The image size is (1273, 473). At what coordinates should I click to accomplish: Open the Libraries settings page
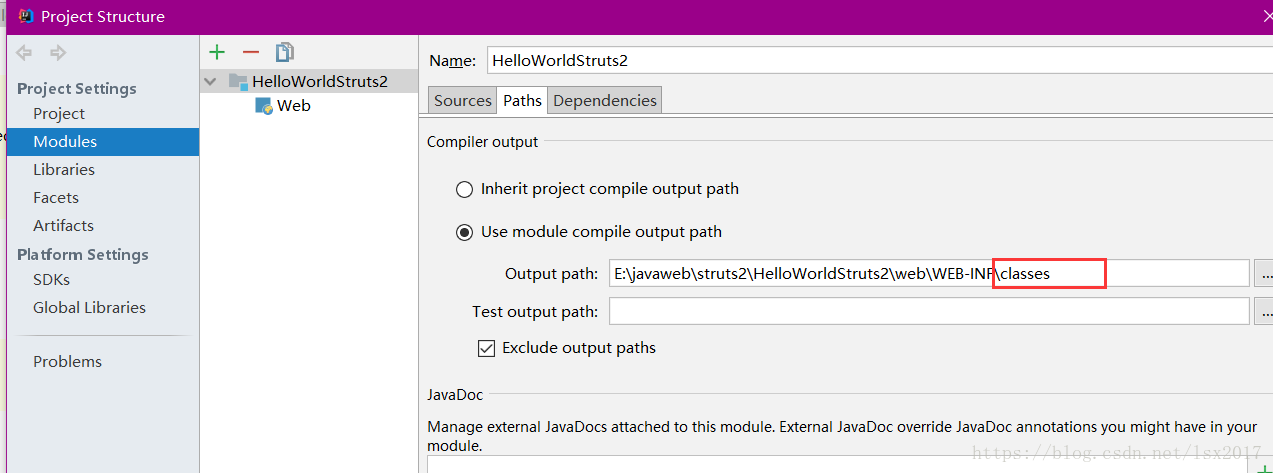coord(64,170)
